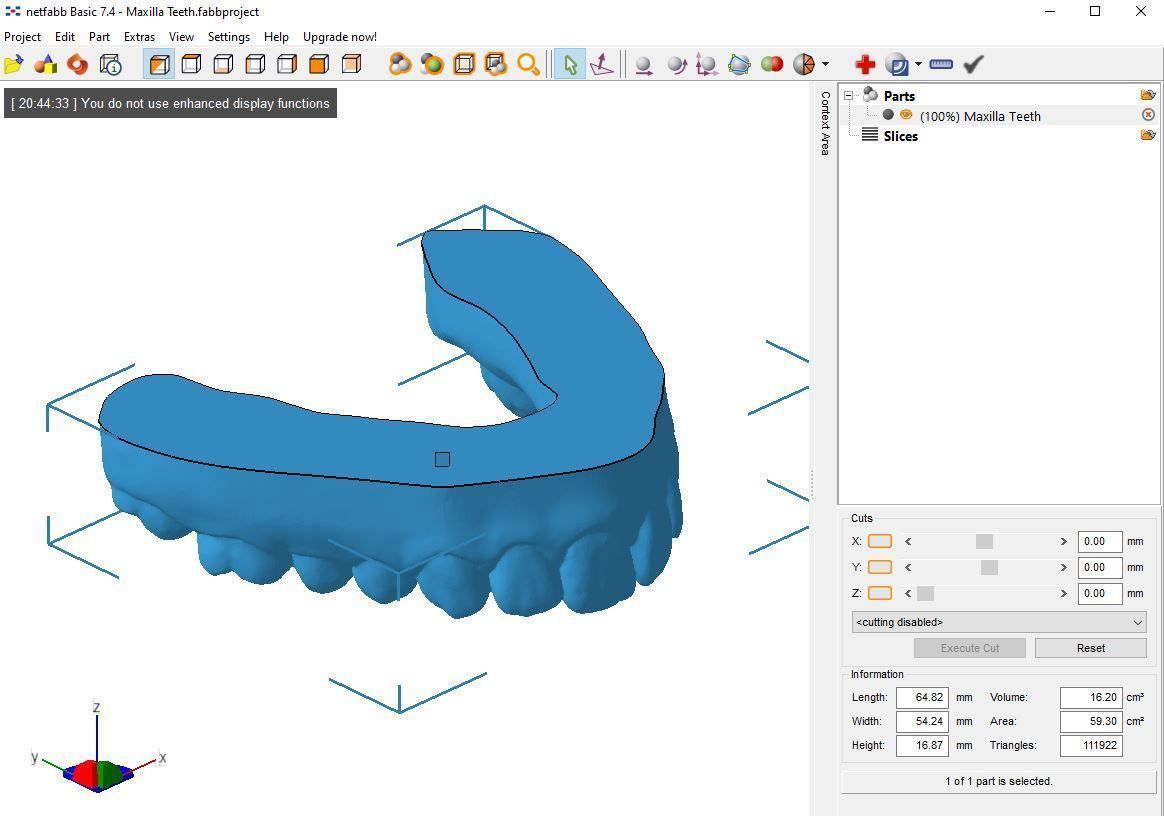Collapse the Parts tree node
The width and height of the screenshot is (1164, 816).
point(849,96)
